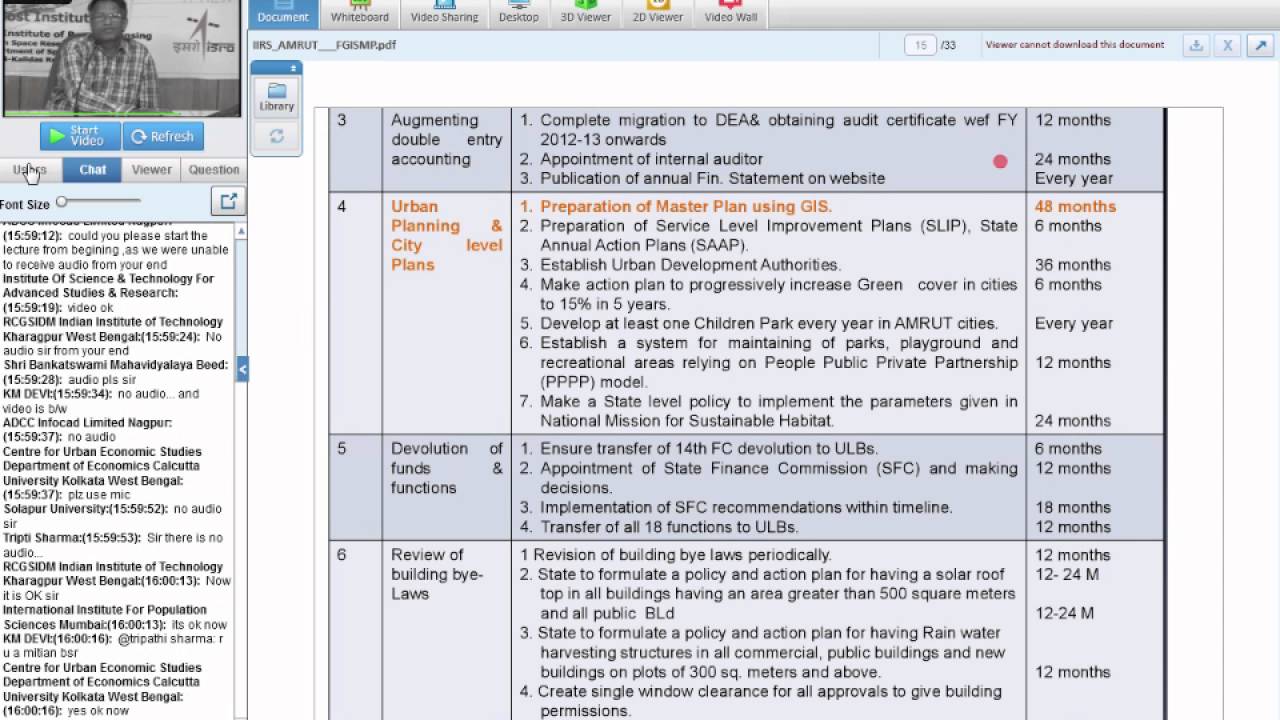
Task: Click 'Transfer of all 18 functions to ULBs.'
Action: [669, 527]
